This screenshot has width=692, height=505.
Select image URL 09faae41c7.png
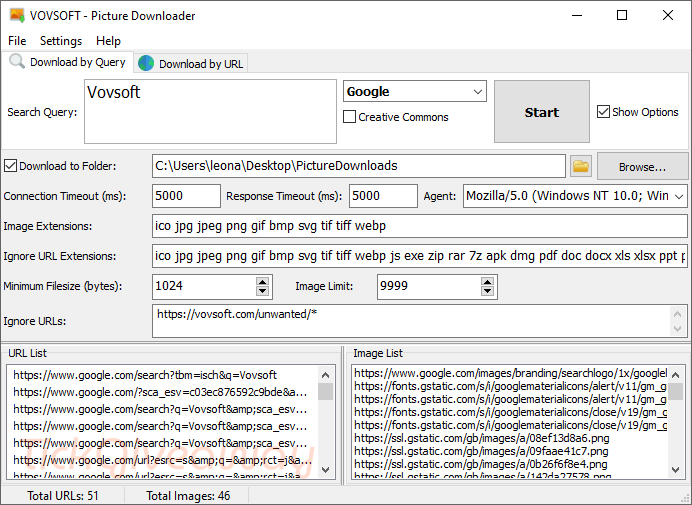point(481,451)
